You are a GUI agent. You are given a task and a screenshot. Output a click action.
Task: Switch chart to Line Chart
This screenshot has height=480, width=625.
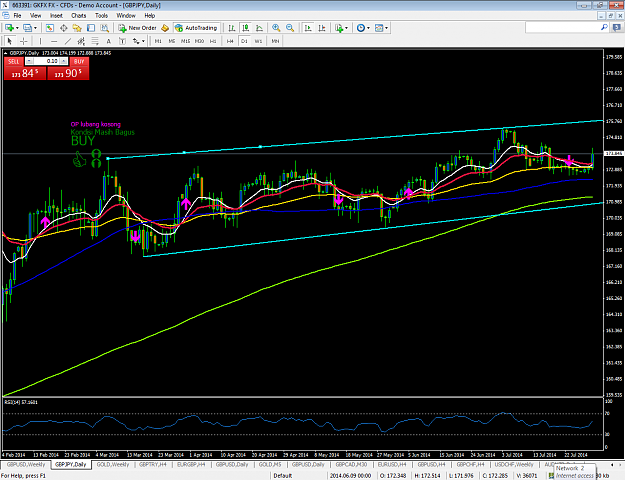[x=259, y=28]
